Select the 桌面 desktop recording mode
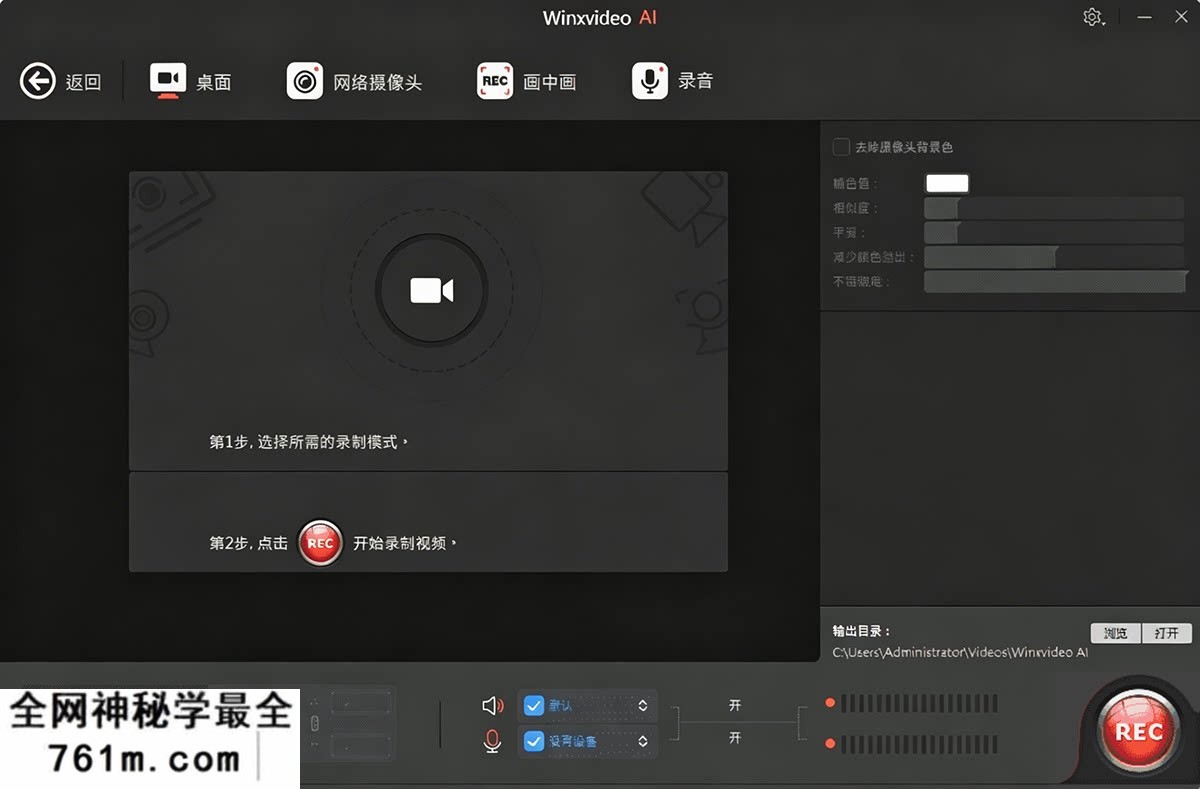 pyautogui.click(x=190, y=81)
